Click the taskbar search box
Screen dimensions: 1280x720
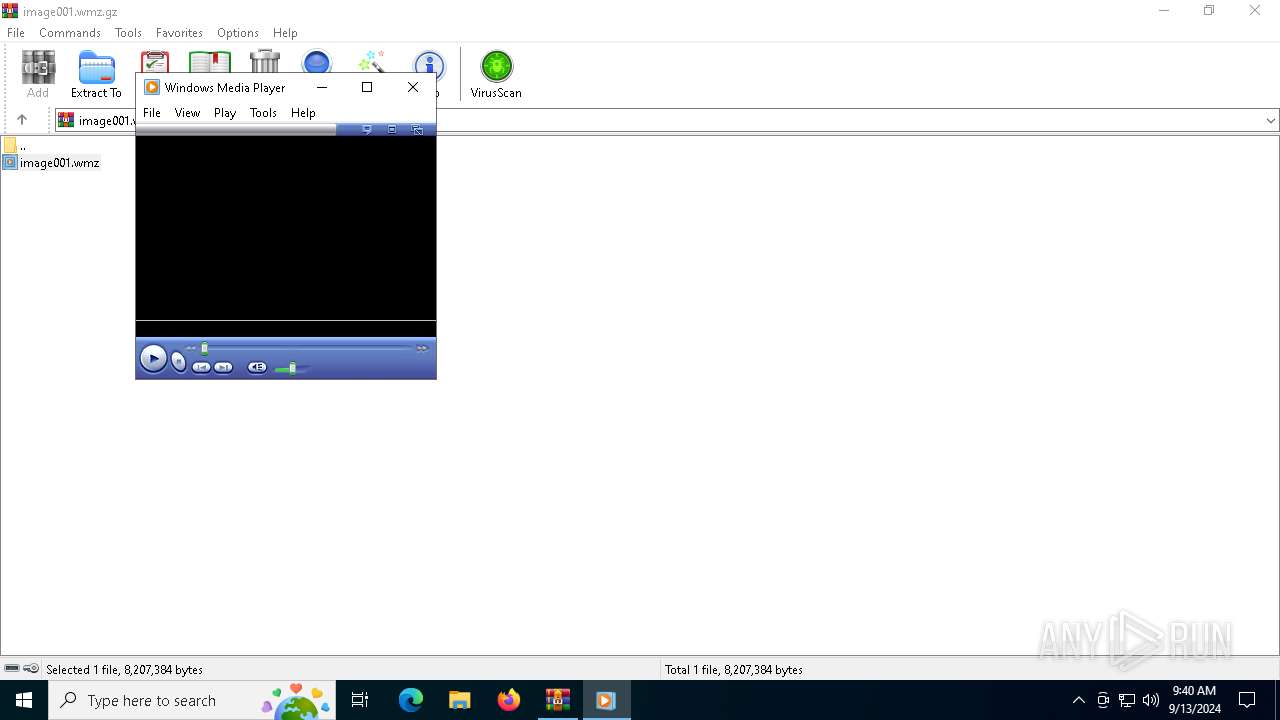click(192, 700)
